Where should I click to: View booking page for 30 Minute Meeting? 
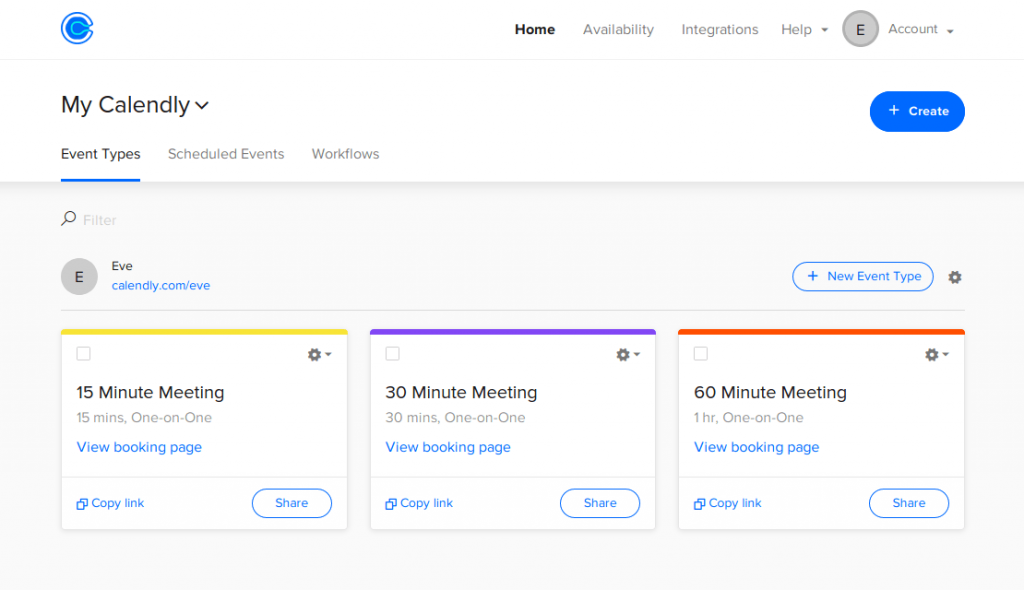click(448, 448)
